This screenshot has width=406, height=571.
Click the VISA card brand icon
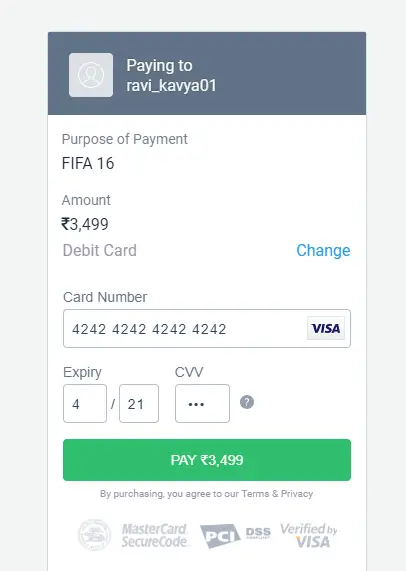[x=326, y=328]
